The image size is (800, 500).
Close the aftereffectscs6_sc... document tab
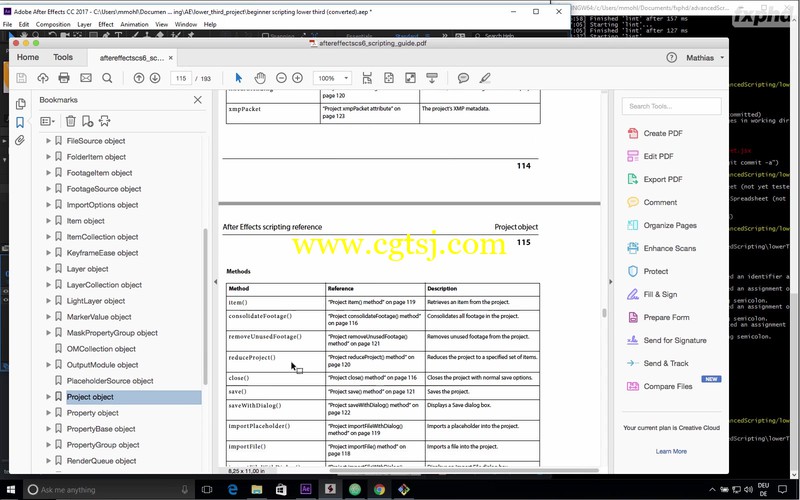171,58
